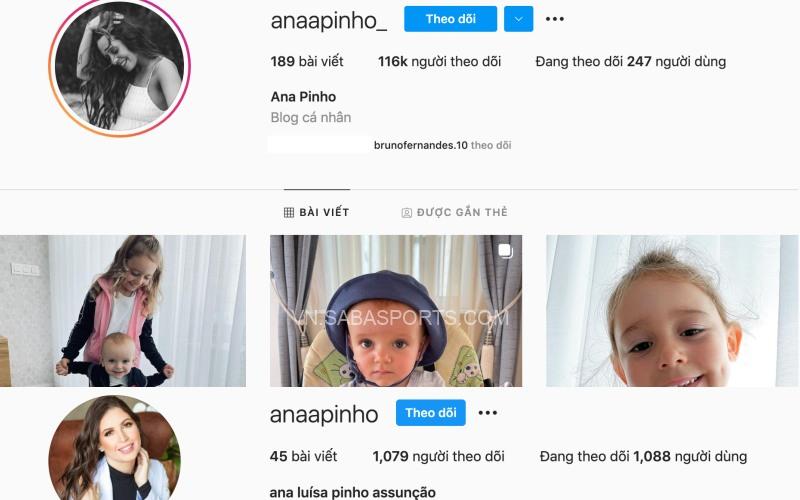Screen dimensions: 800x500
Task: Follow anaapinho with the Theo dõi button
Action: (431, 413)
